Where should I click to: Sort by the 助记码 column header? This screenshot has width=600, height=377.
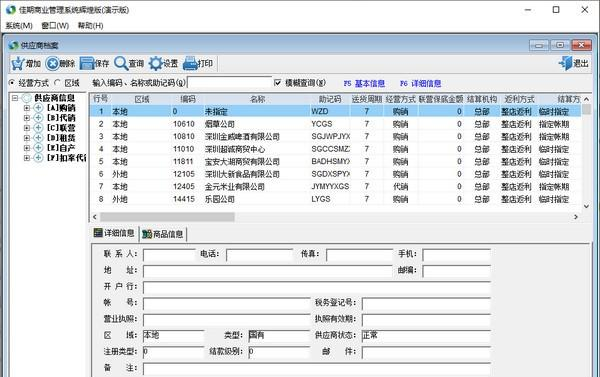point(329,99)
